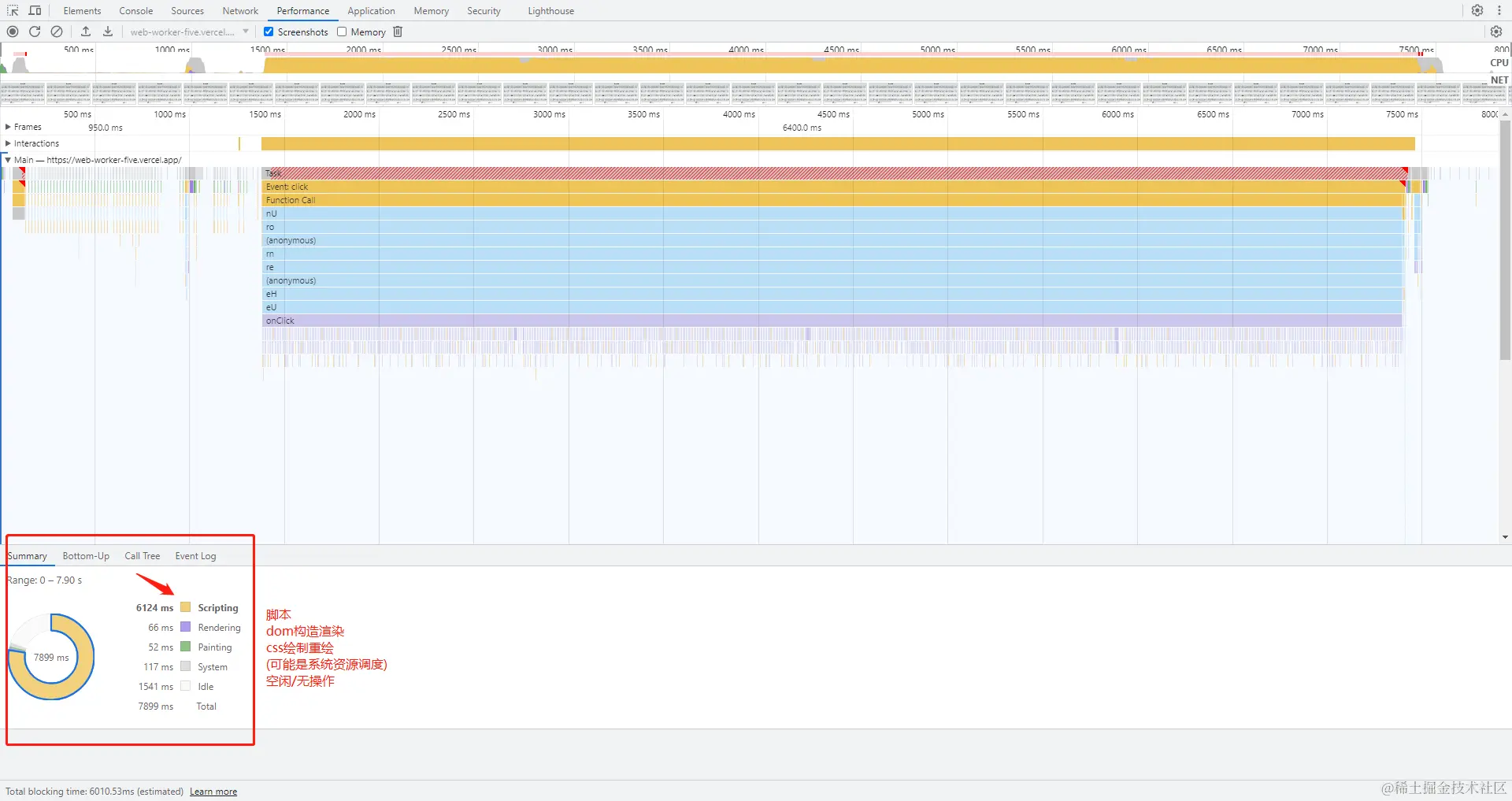This screenshot has width=1512, height=801.
Task: Activate the inspect element tool
Action: 12,10
